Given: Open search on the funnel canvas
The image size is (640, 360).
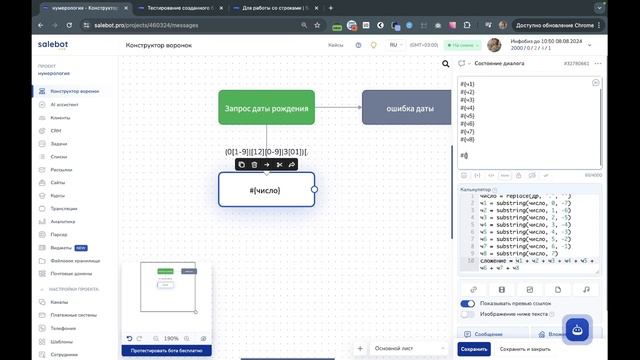Looking at the screenshot, I should [445, 64].
